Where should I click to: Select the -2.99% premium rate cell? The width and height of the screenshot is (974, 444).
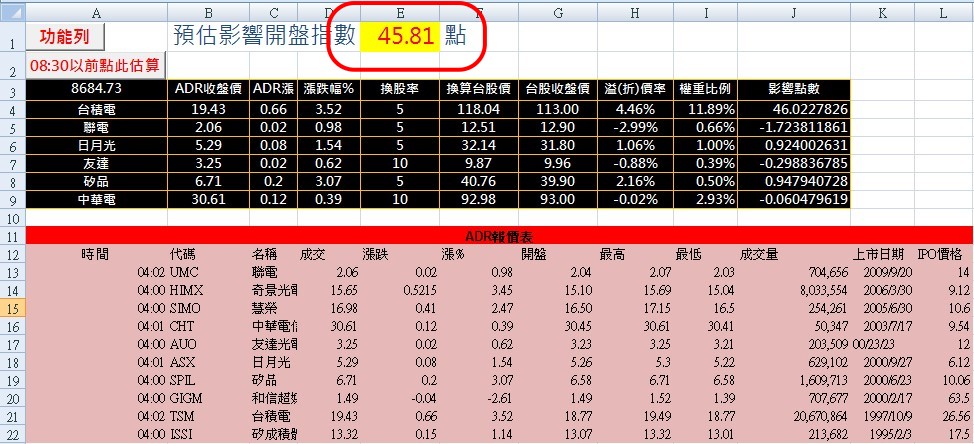(x=635, y=128)
